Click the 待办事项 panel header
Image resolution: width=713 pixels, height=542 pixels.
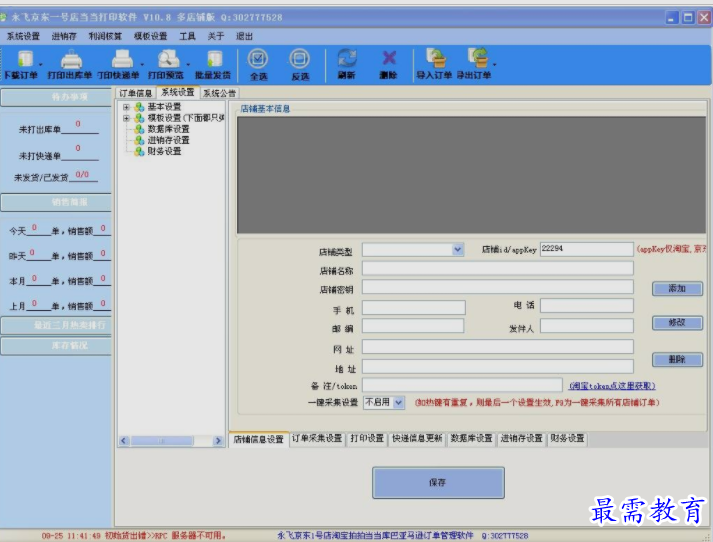pyautogui.click(x=56, y=97)
